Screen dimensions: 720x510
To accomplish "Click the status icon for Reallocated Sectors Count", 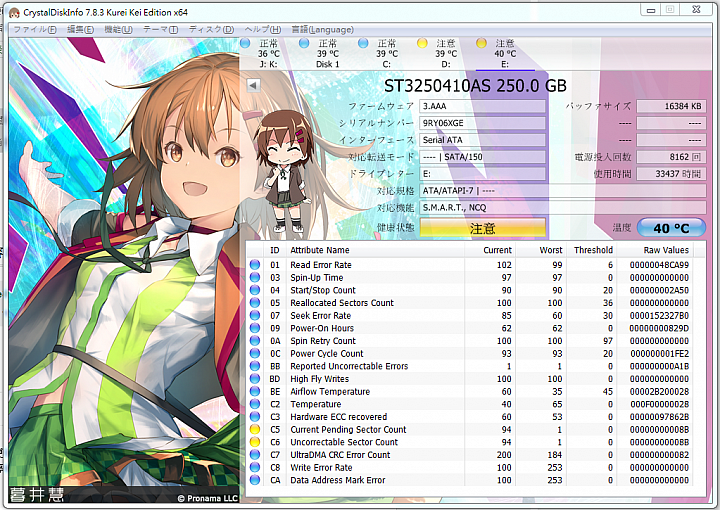I will point(254,303).
